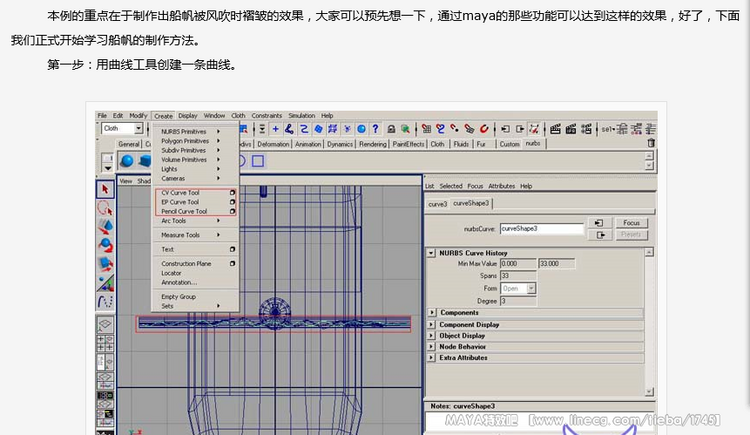Pick the Lasso select tool
The width and height of the screenshot is (750, 435).
(x=105, y=208)
